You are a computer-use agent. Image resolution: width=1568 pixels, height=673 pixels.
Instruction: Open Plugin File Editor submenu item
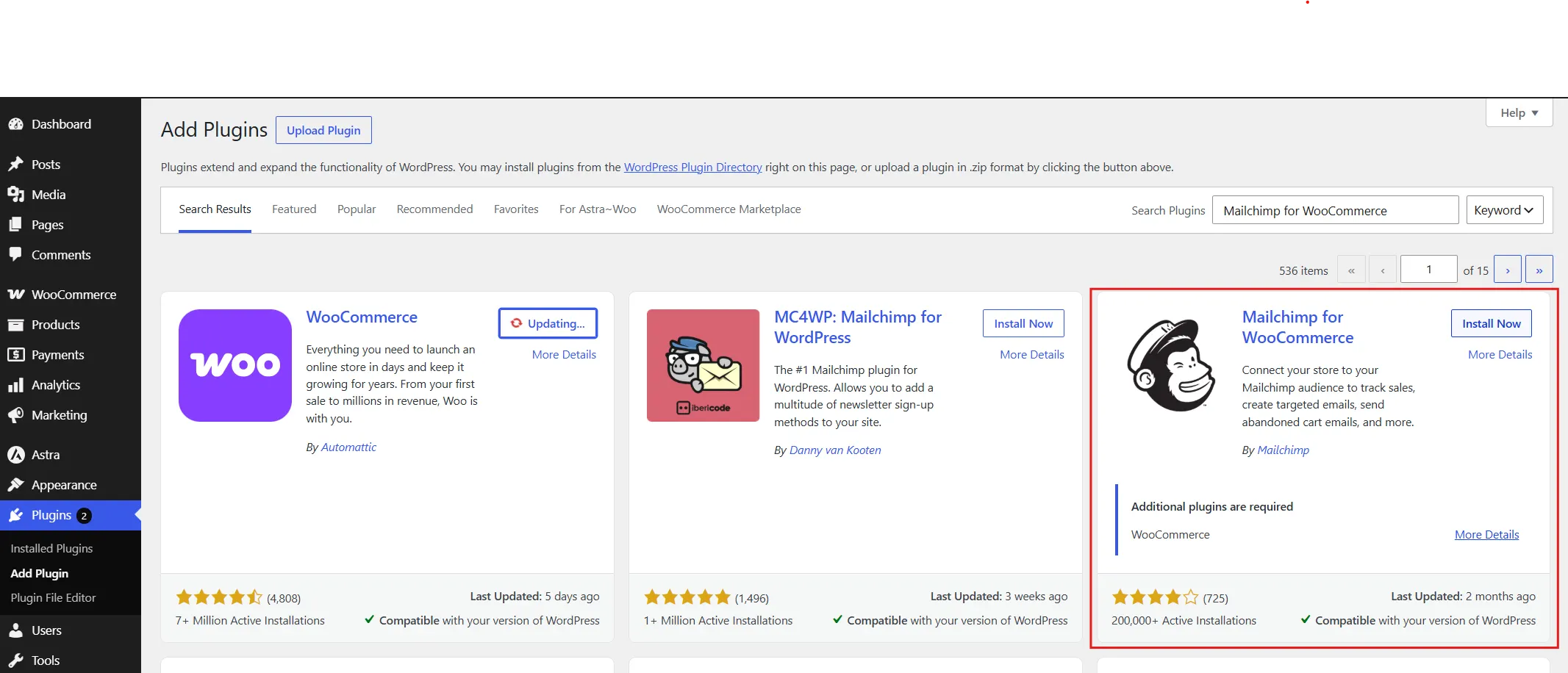coord(53,598)
